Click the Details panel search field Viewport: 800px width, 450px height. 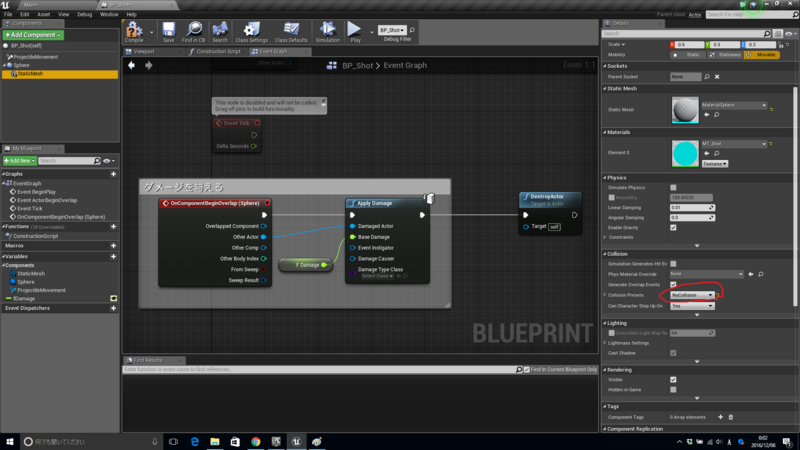pyautogui.click(x=683, y=34)
